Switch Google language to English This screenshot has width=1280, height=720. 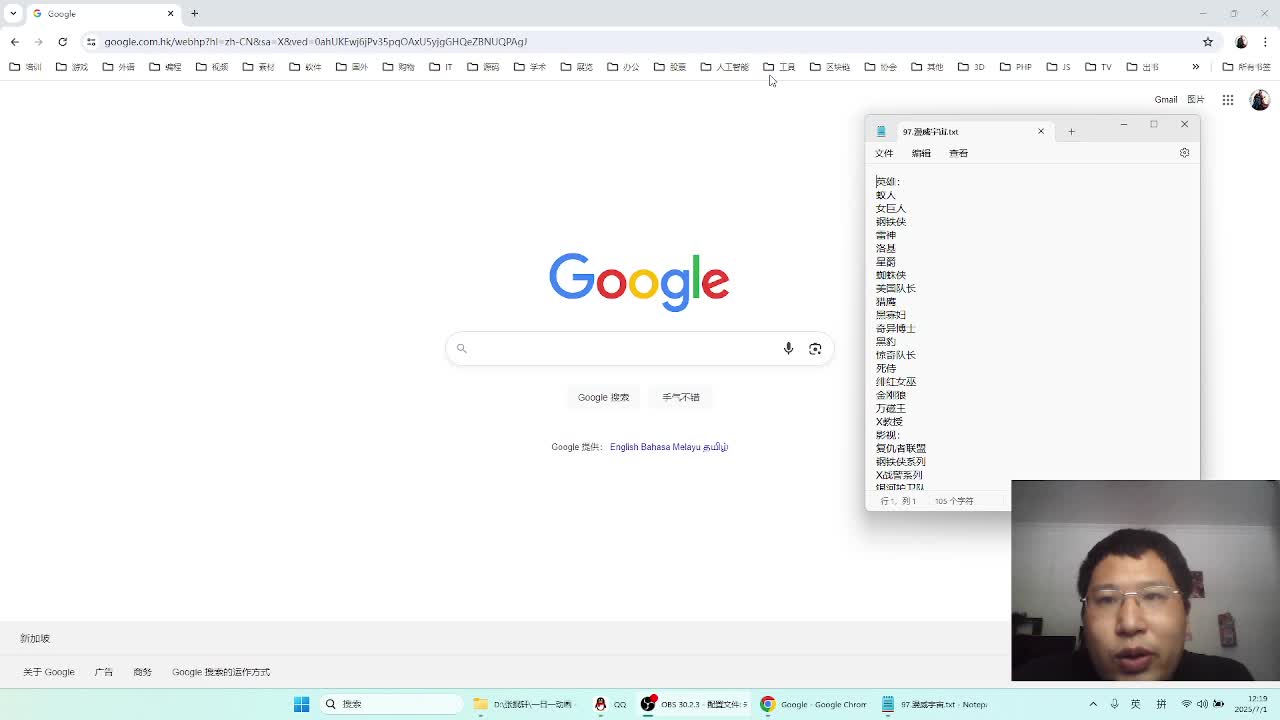(x=623, y=447)
